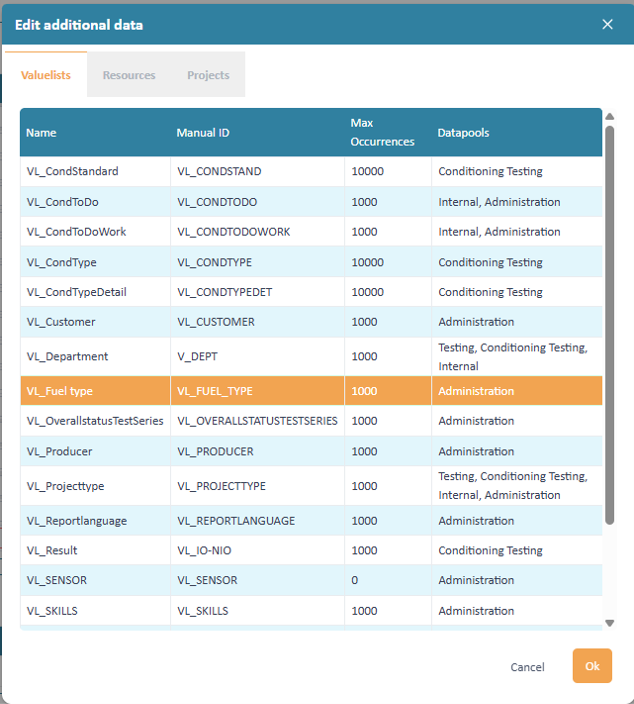
Task: Open the Resources tab
Action: point(129,75)
